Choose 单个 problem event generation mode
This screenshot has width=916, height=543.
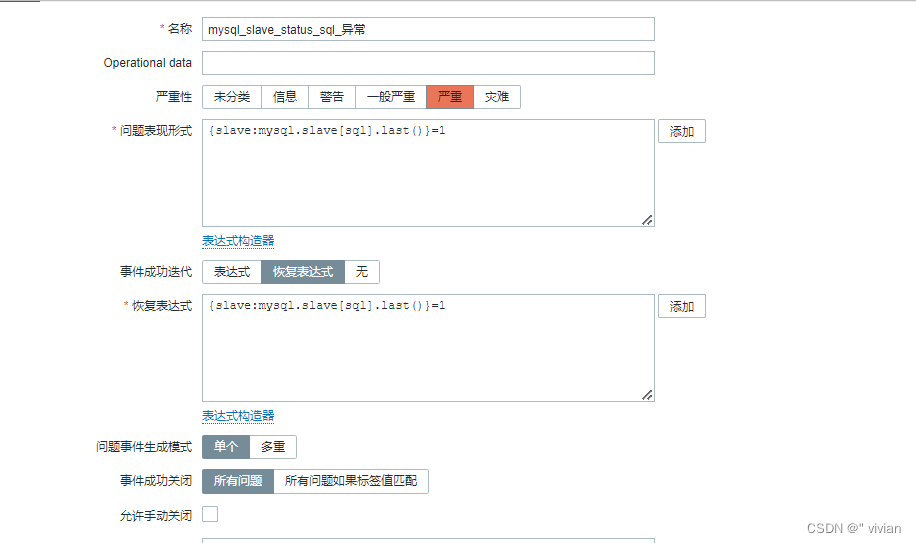(x=226, y=447)
